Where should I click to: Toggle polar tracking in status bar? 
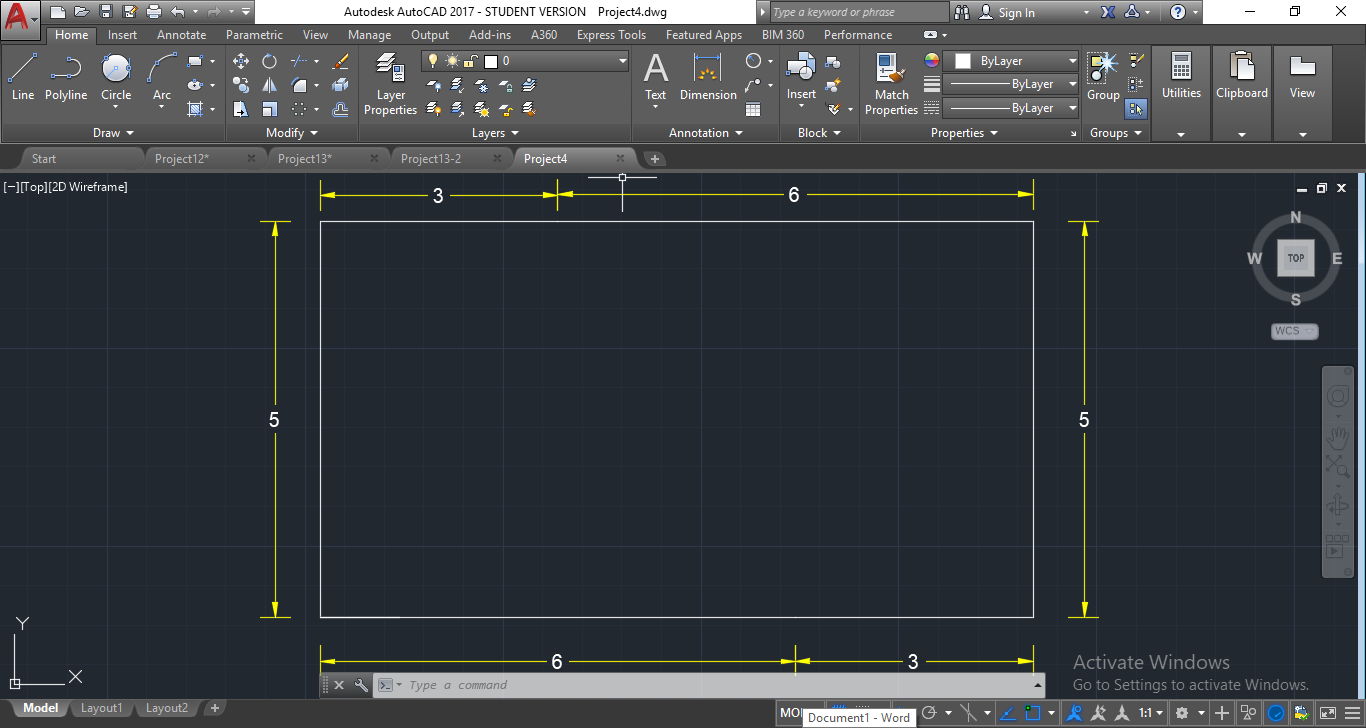[x=929, y=713]
